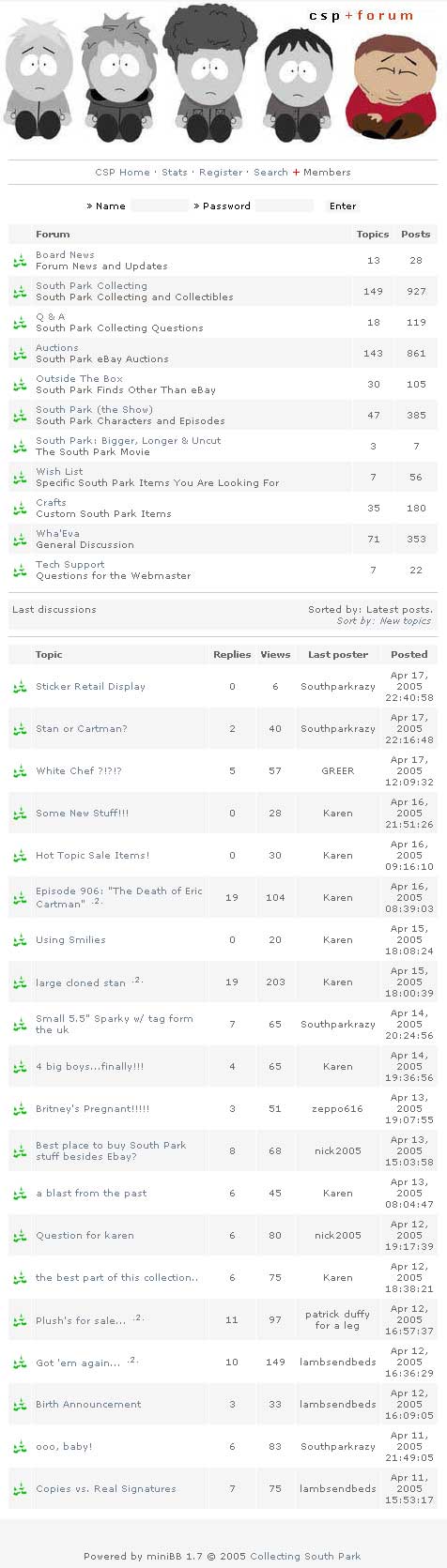
Task: Click the green icon beside Auctions forum
Action: 20,354
